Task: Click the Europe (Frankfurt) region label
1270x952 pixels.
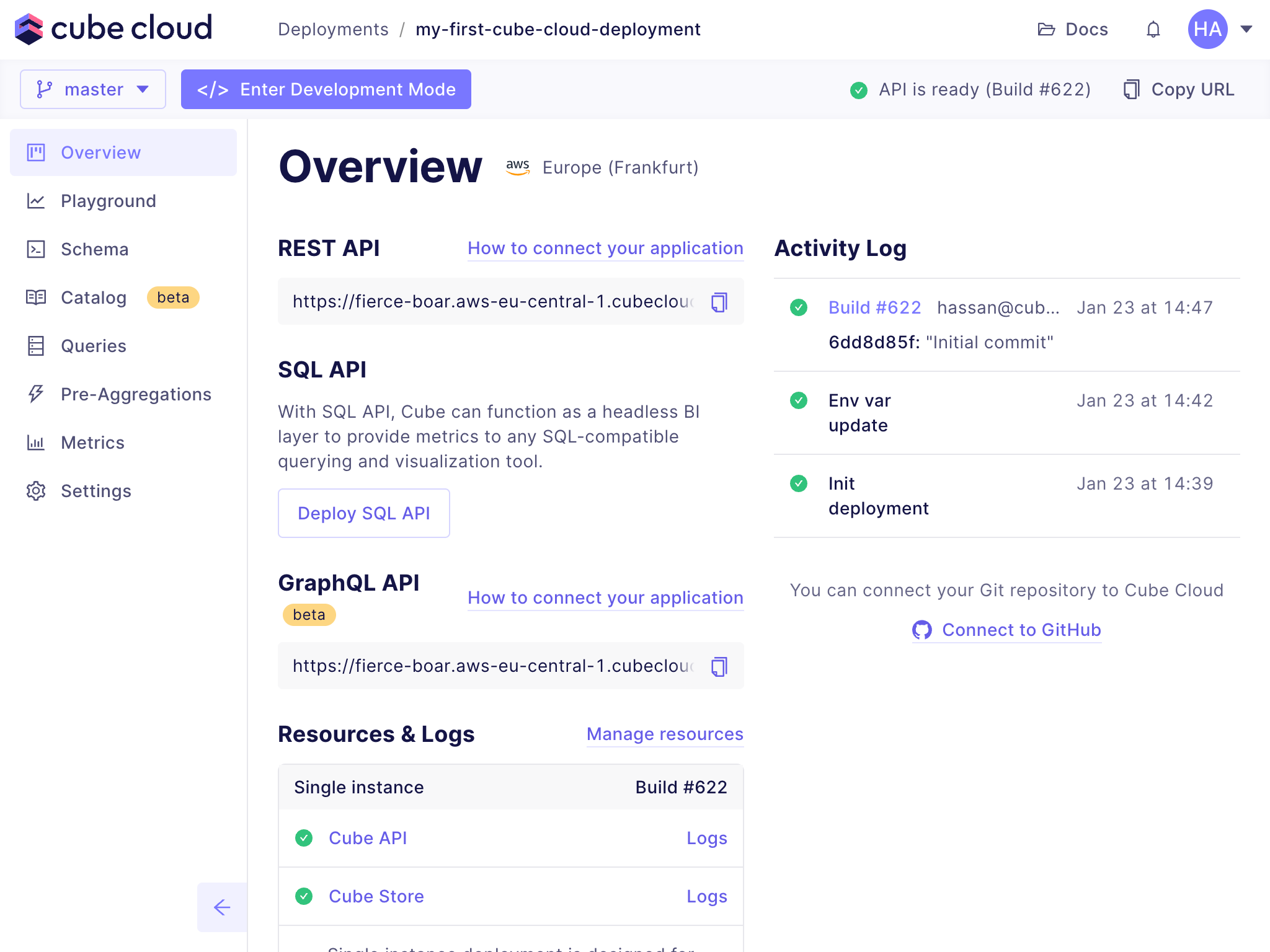Action: (620, 167)
